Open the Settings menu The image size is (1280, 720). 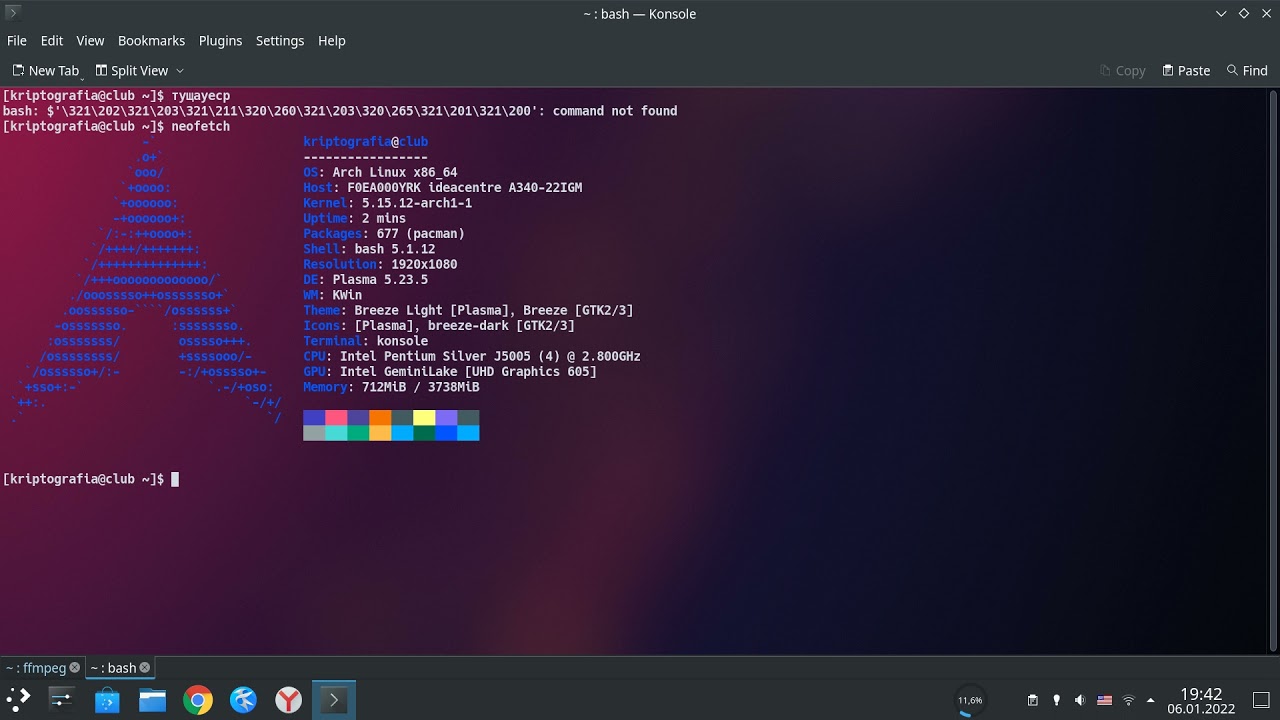tap(280, 41)
